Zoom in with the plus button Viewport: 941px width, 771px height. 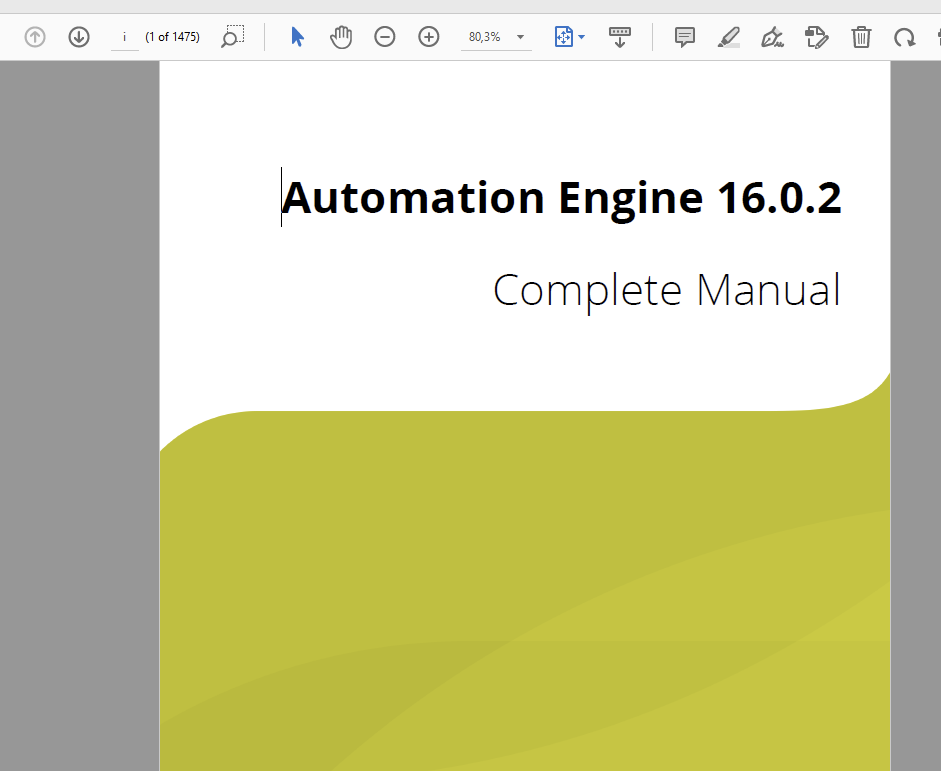point(429,37)
